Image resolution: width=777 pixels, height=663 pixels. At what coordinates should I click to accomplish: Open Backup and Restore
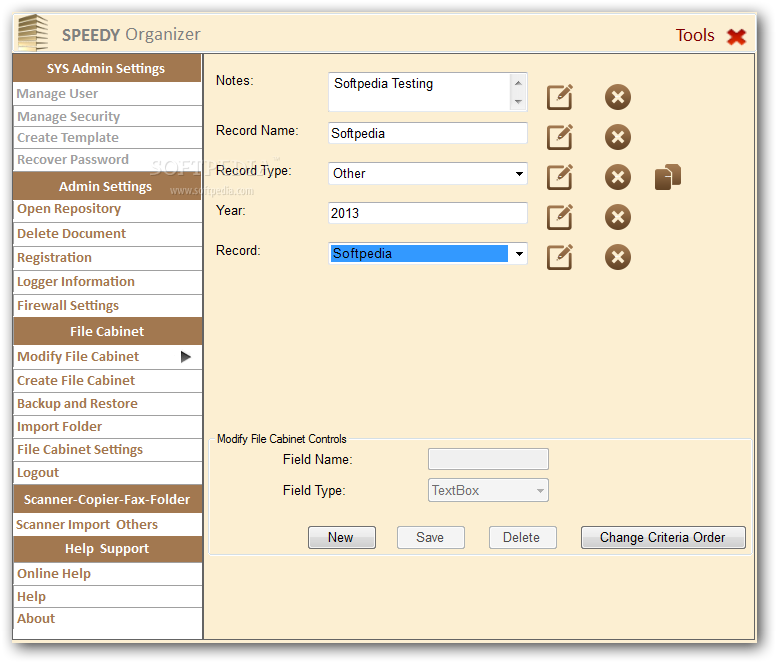coord(108,404)
